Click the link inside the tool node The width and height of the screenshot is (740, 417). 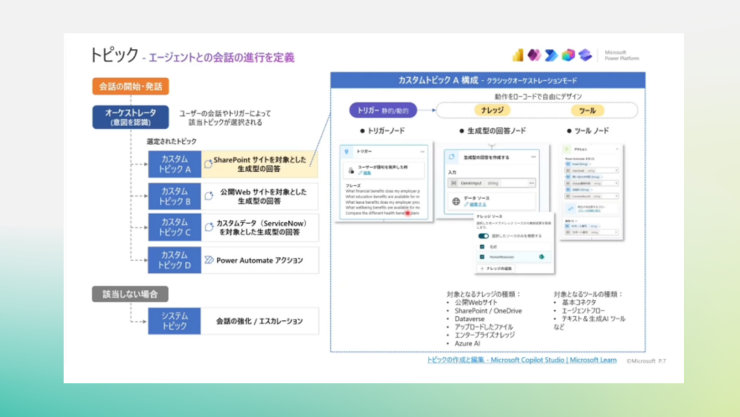click(x=591, y=210)
